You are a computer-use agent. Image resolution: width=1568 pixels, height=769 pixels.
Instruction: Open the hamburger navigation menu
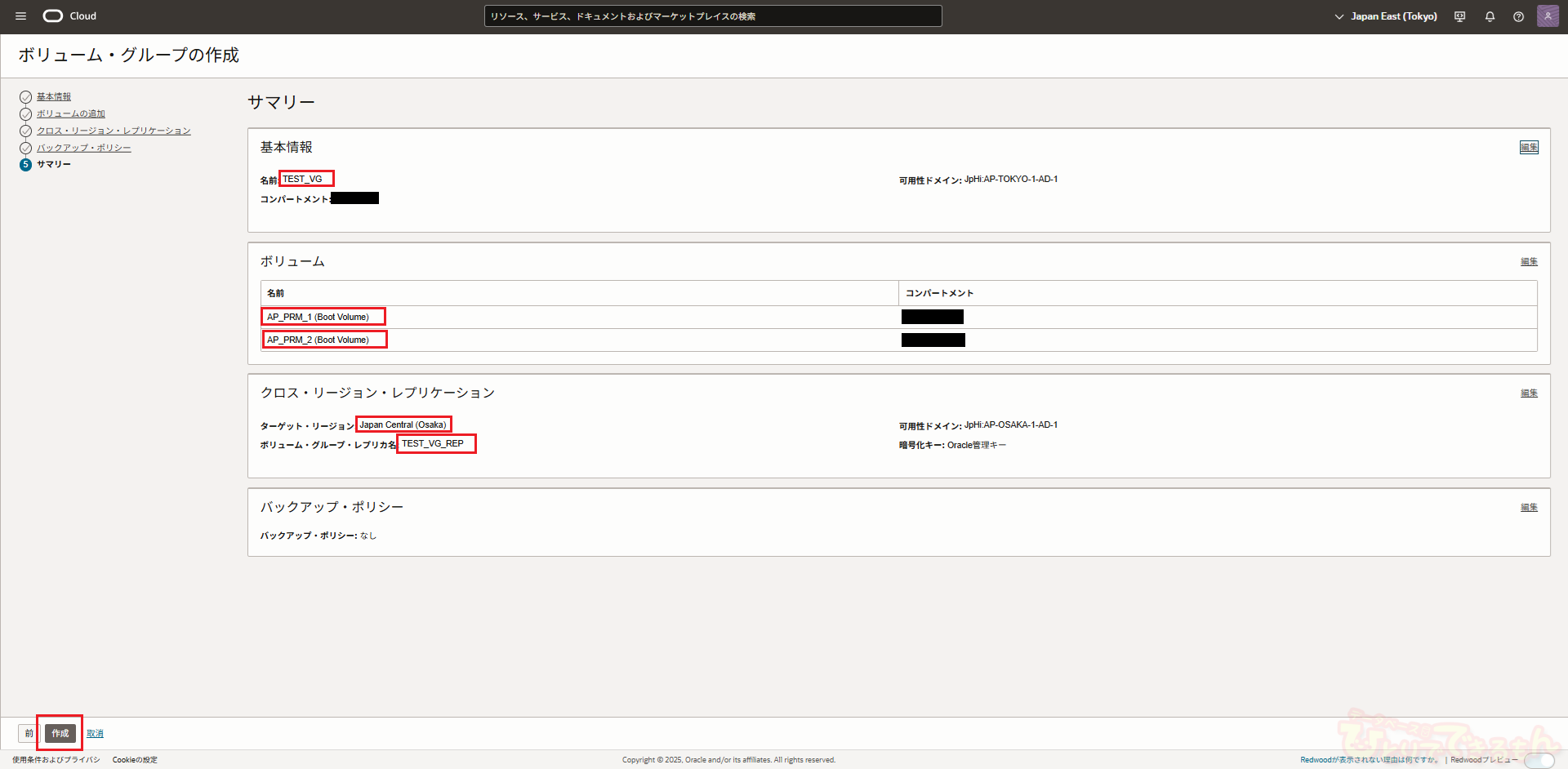(x=20, y=16)
